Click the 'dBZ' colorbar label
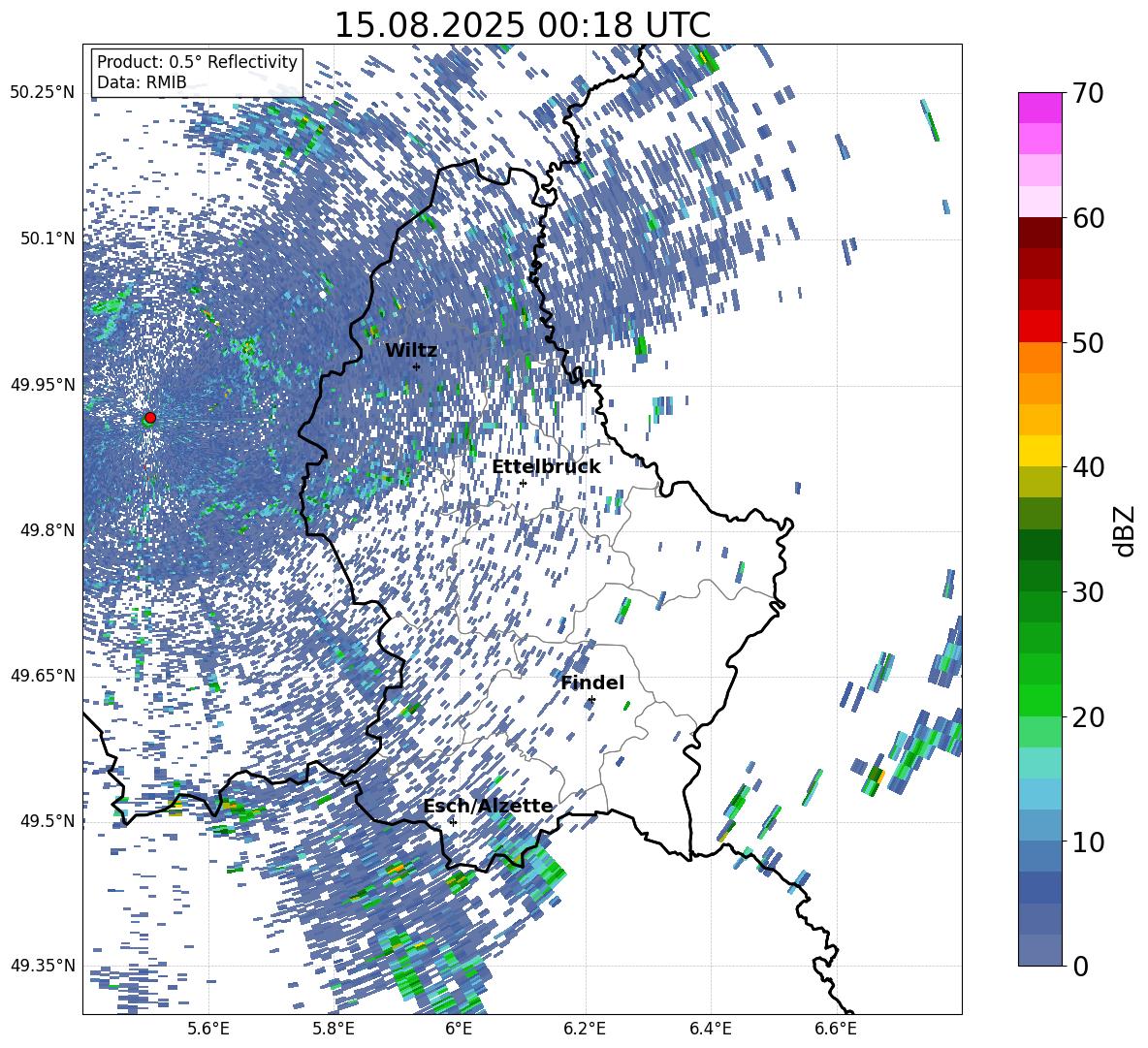1148x1048 pixels. pos(1126,530)
